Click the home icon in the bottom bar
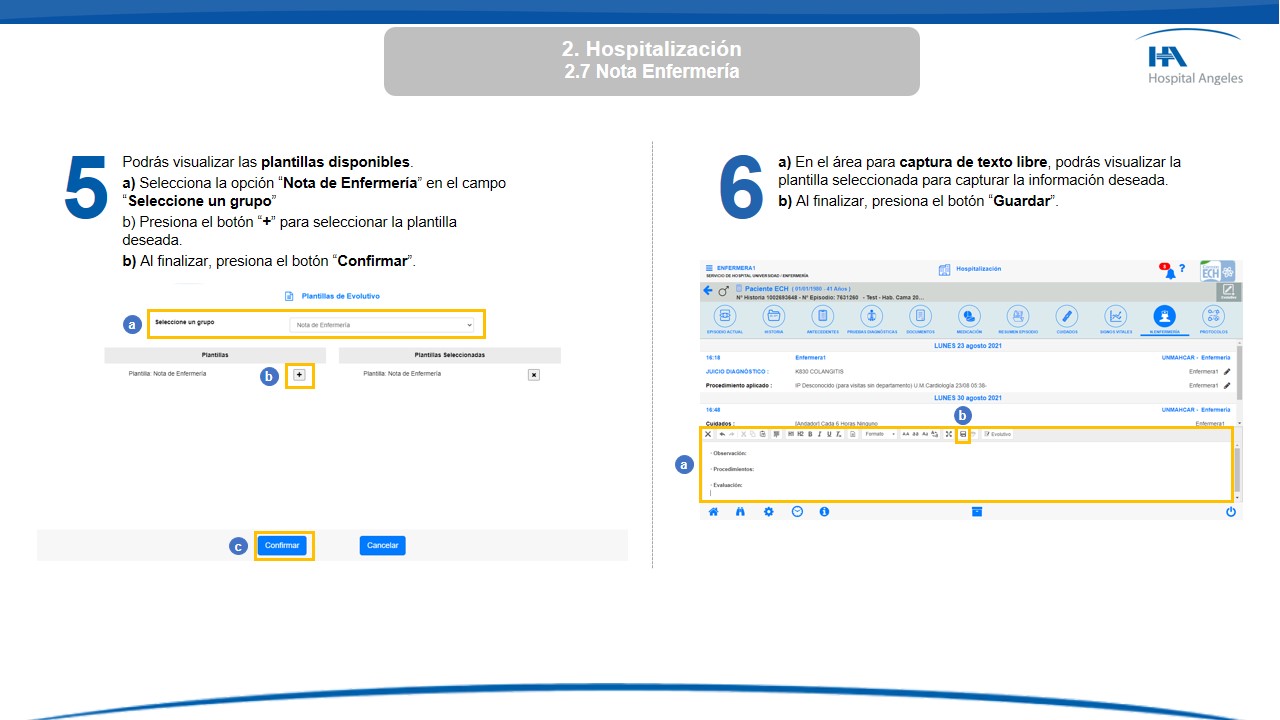Viewport: 1280px width, 720px height. (713, 511)
